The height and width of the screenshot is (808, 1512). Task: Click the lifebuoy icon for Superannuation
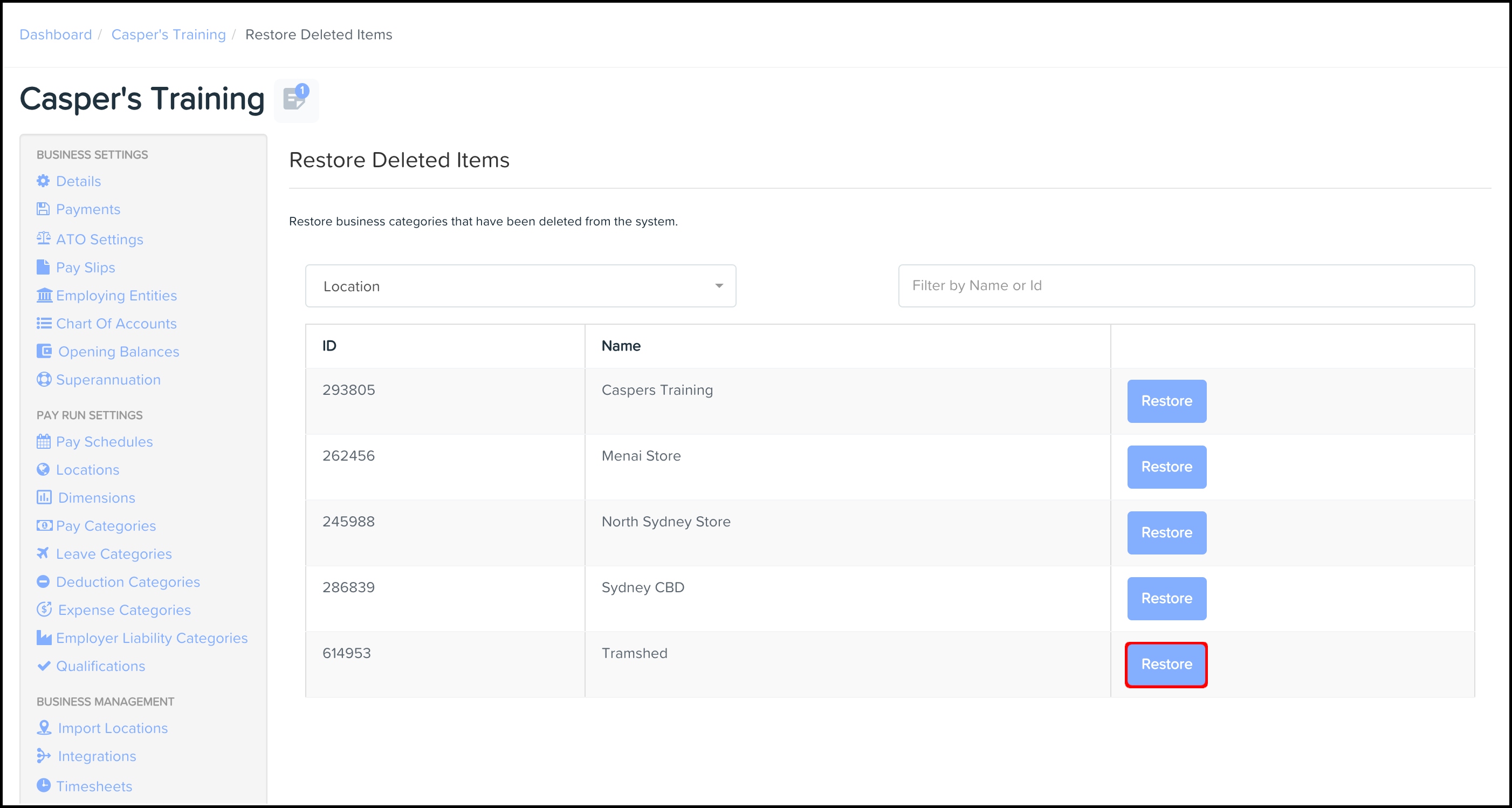click(44, 379)
